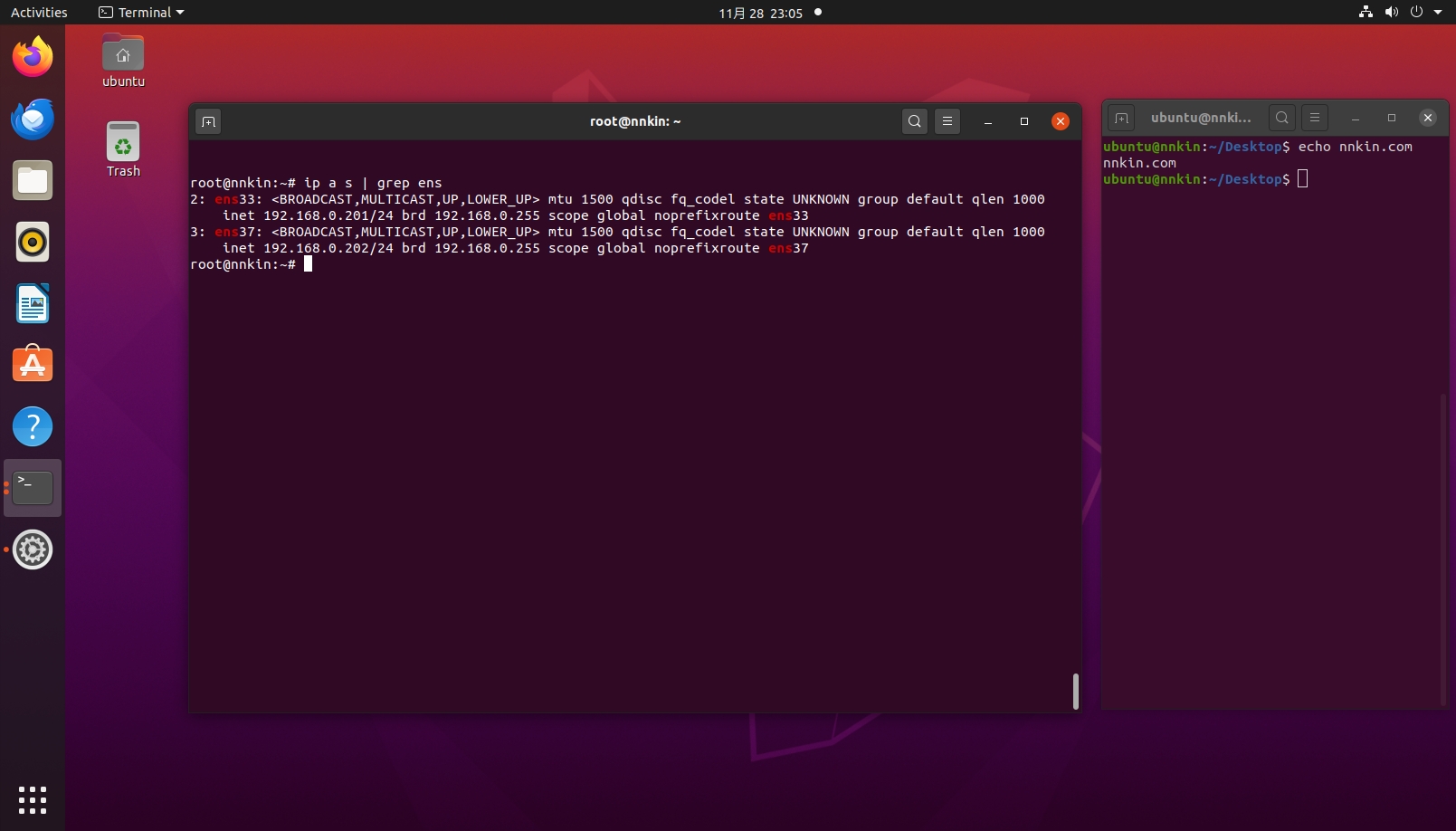Launch Rhythmbox music player

click(x=33, y=243)
